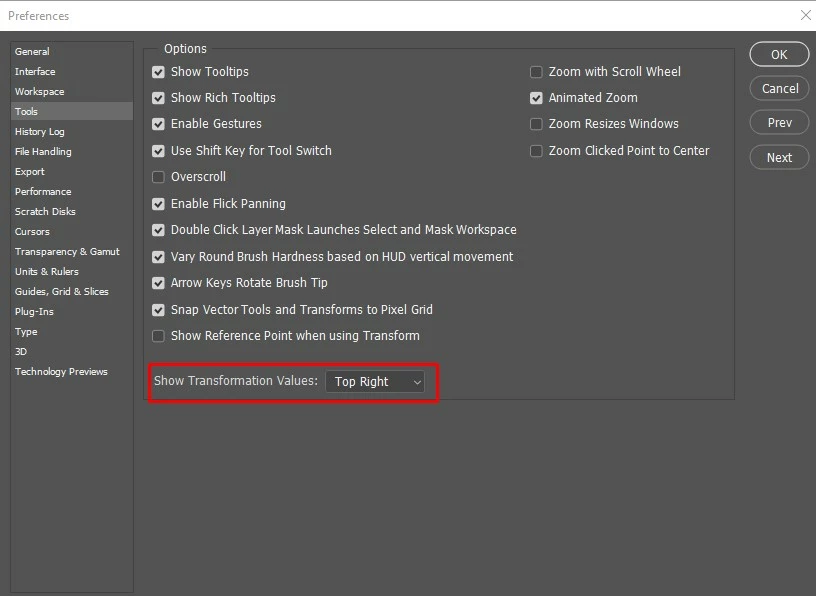Open History Log preferences
816x596 pixels.
click(x=72, y=132)
